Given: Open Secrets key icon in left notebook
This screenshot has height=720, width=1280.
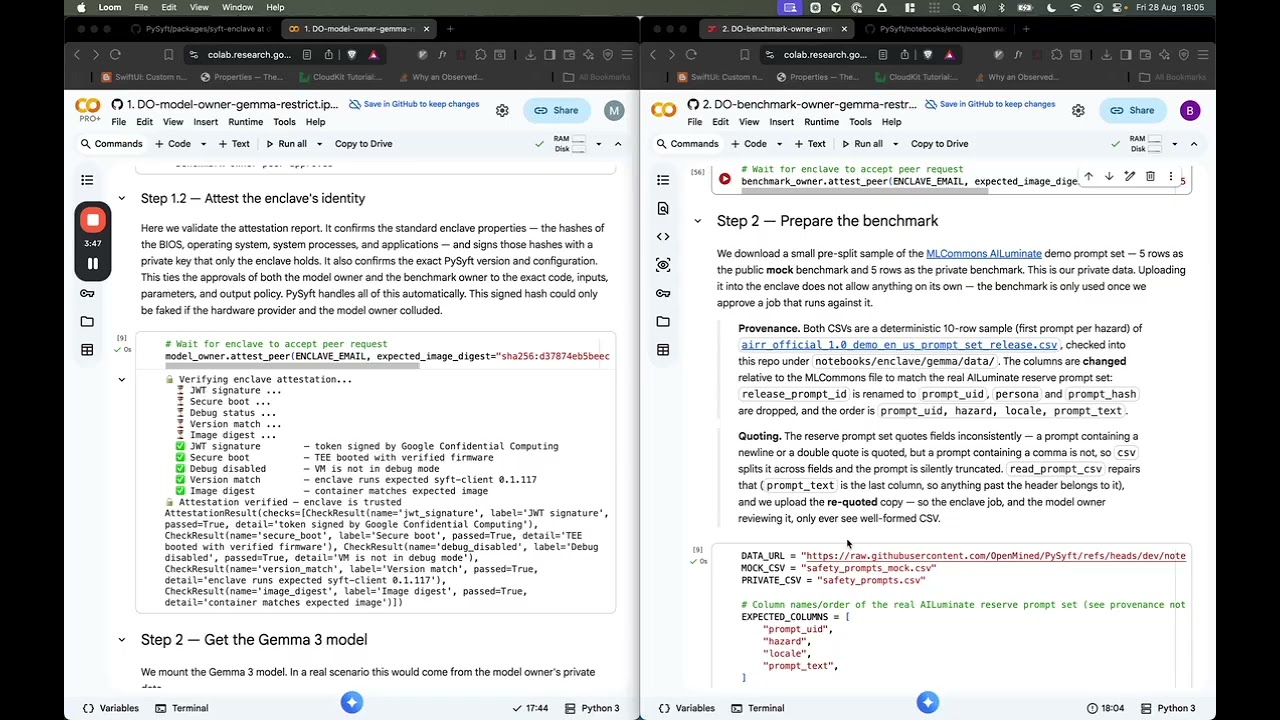Looking at the screenshot, I should click(x=87, y=293).
